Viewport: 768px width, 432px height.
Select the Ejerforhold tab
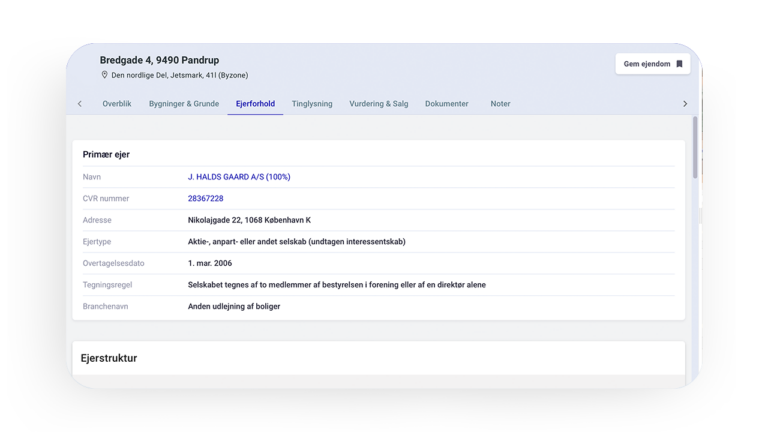255,104
